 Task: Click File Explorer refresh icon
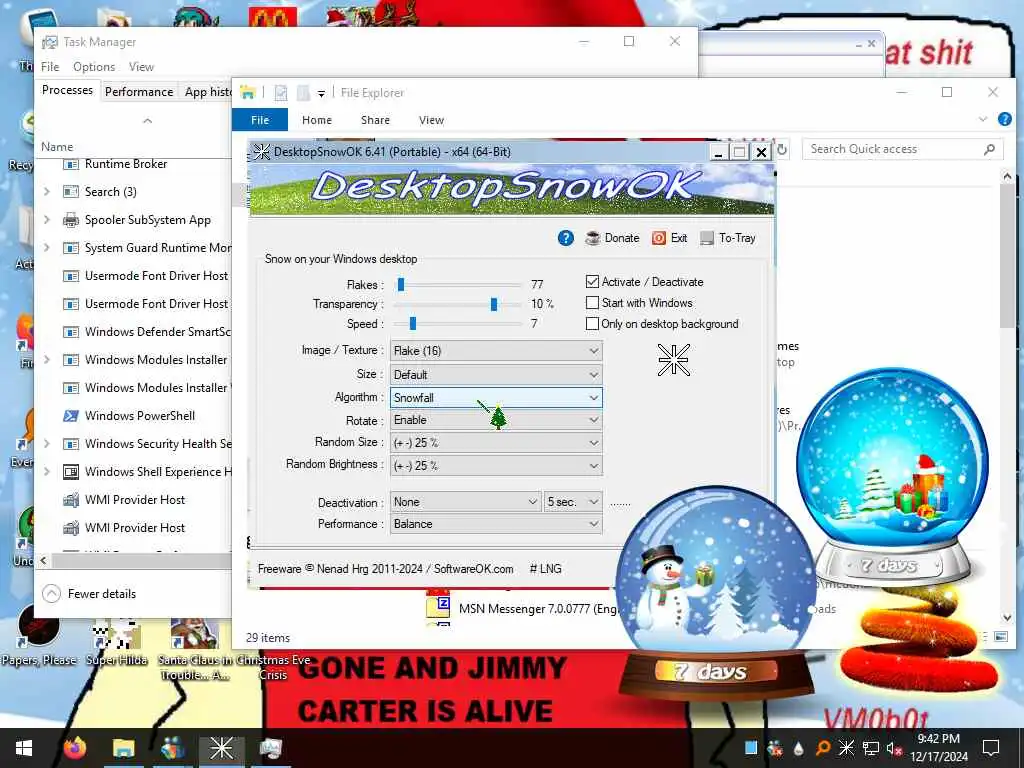point(782,150)
